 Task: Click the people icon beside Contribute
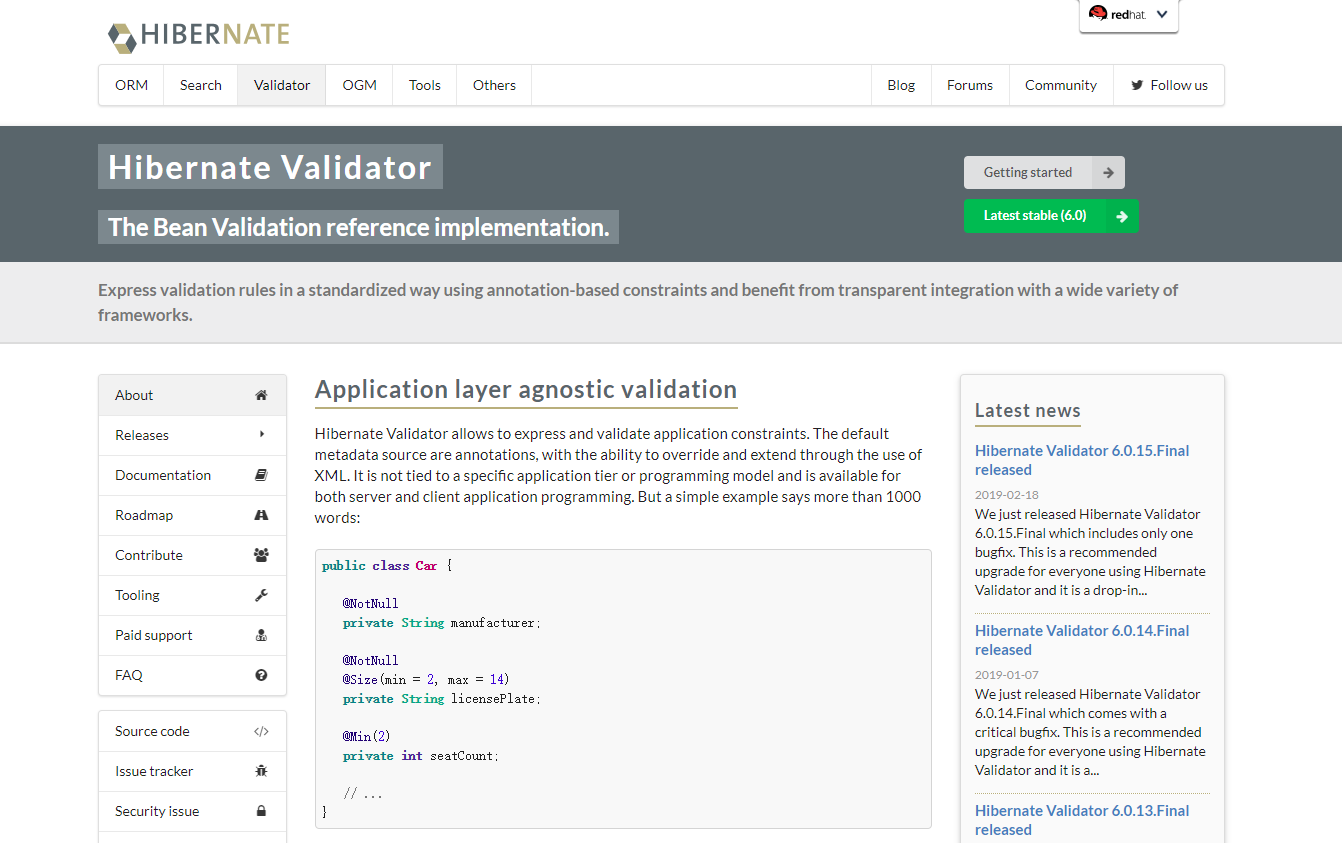[x=261, y=555]
